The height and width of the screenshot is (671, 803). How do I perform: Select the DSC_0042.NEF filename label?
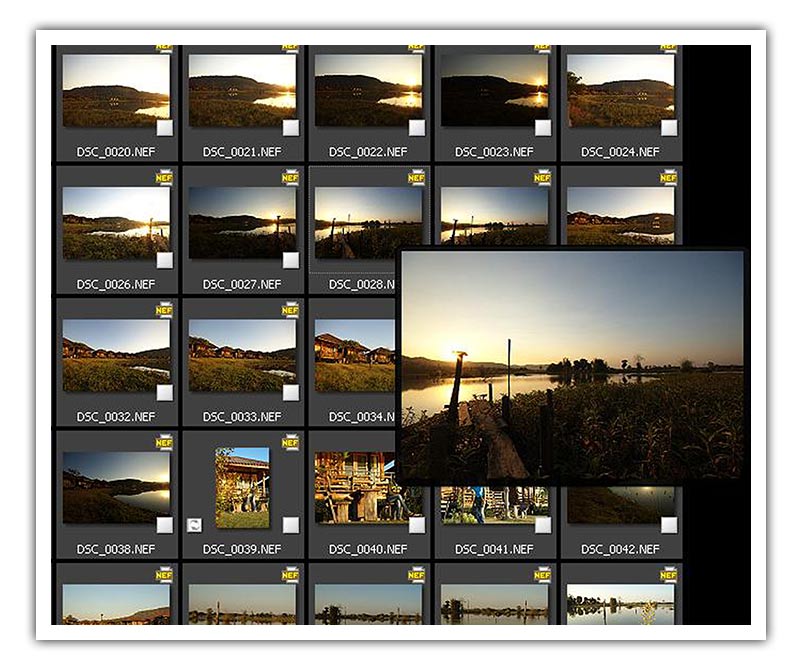point(620,549)
